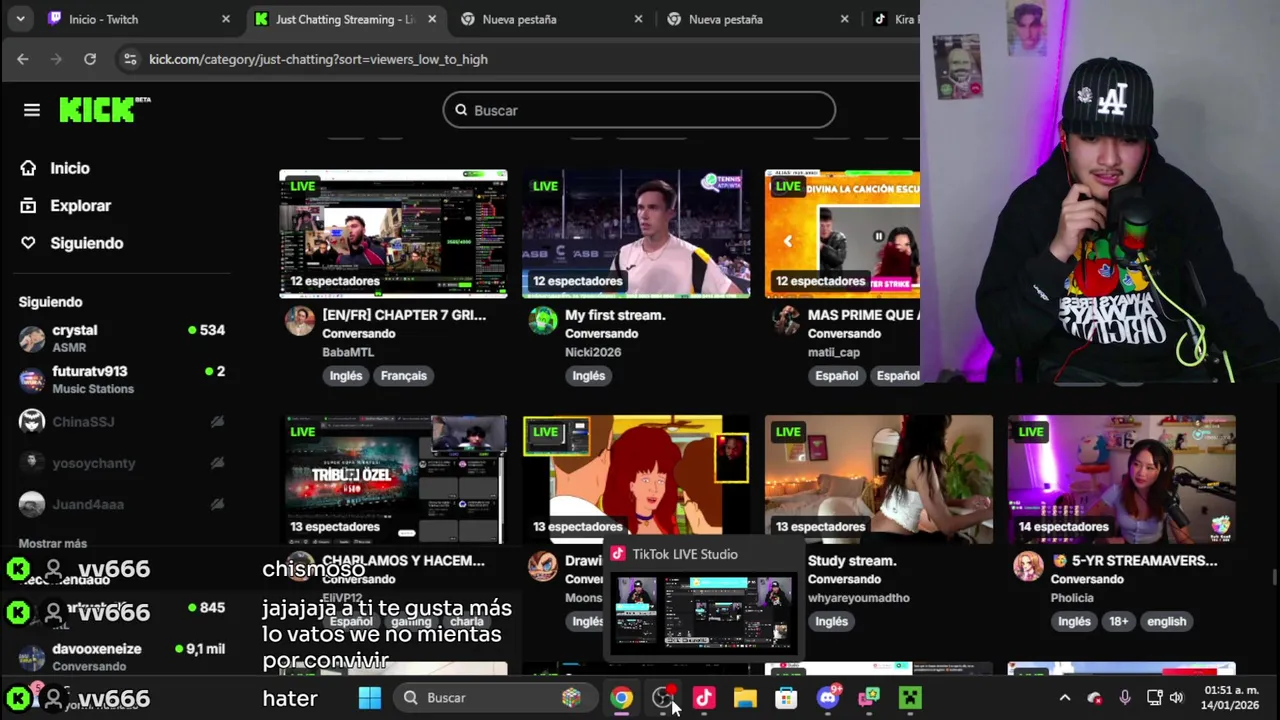This screenshot has height=720, width=1280.
Task: Open Google Chrome from the taskbar
Action: pyautogui.click(x=622, y=698)
